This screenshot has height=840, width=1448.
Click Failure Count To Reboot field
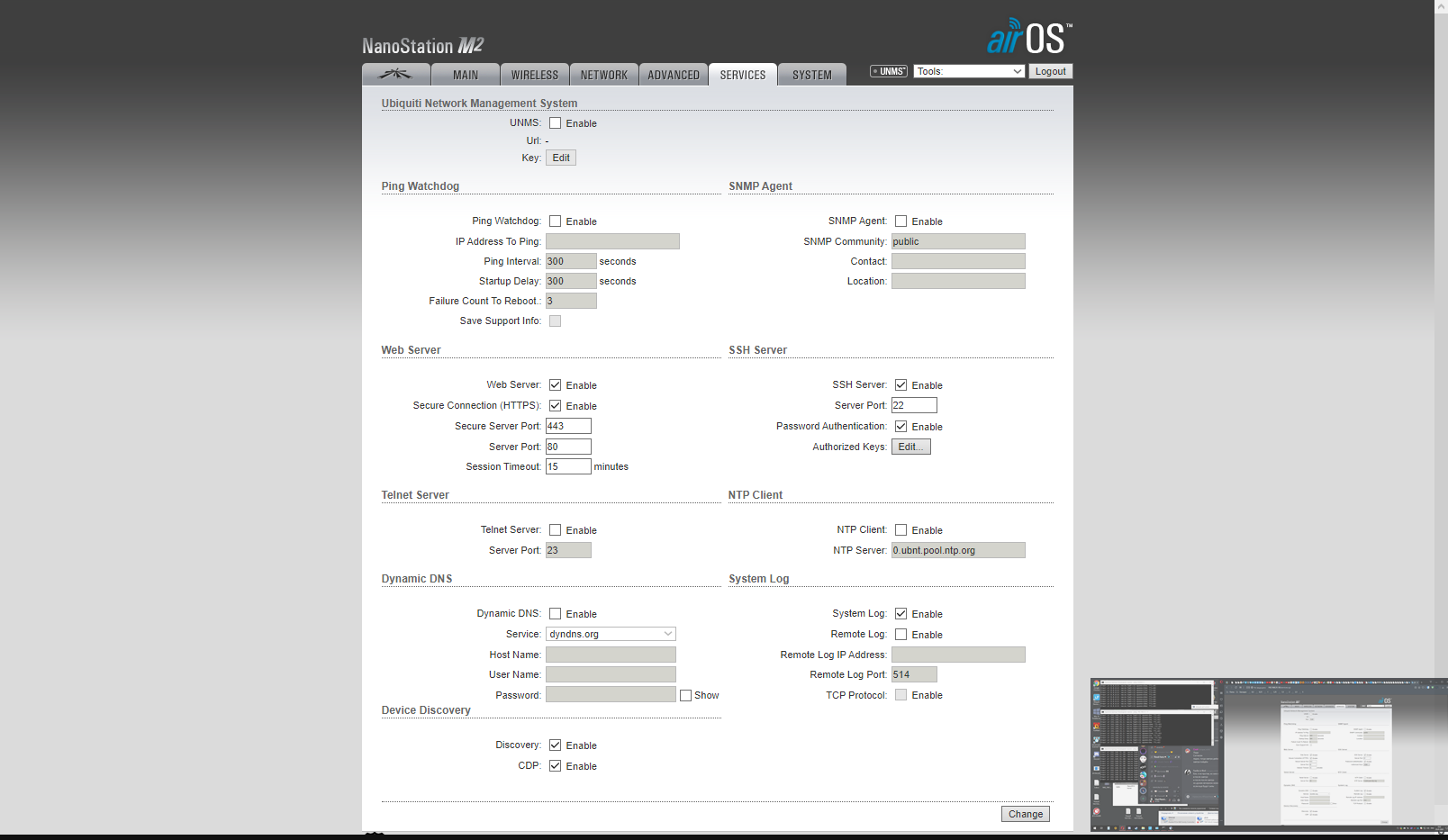coord(571,301)
